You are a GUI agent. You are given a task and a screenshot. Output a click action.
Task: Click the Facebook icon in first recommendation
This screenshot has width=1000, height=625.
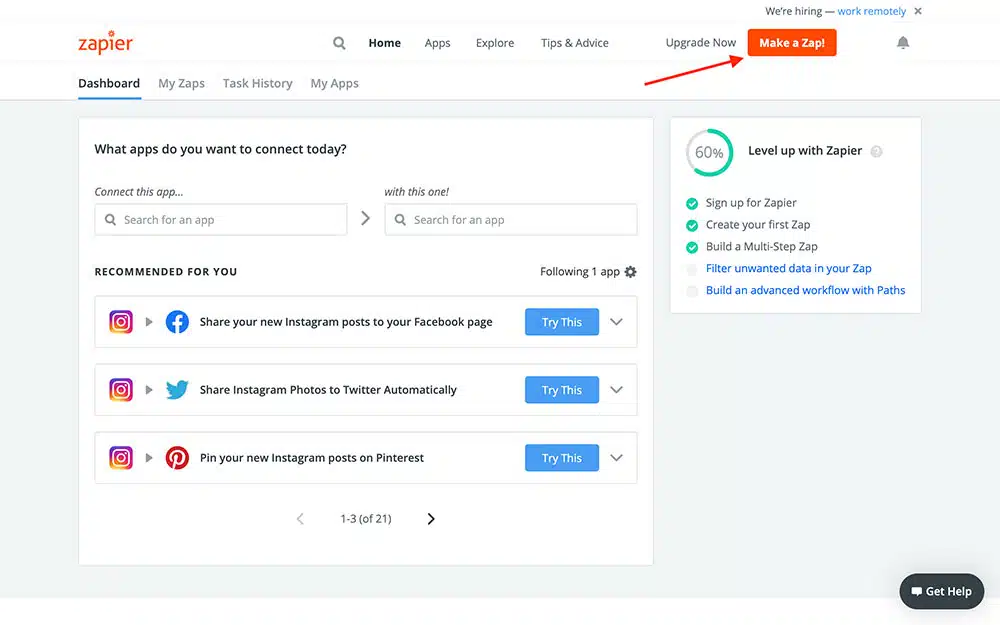pyautogui.click(x=177, y=322)
